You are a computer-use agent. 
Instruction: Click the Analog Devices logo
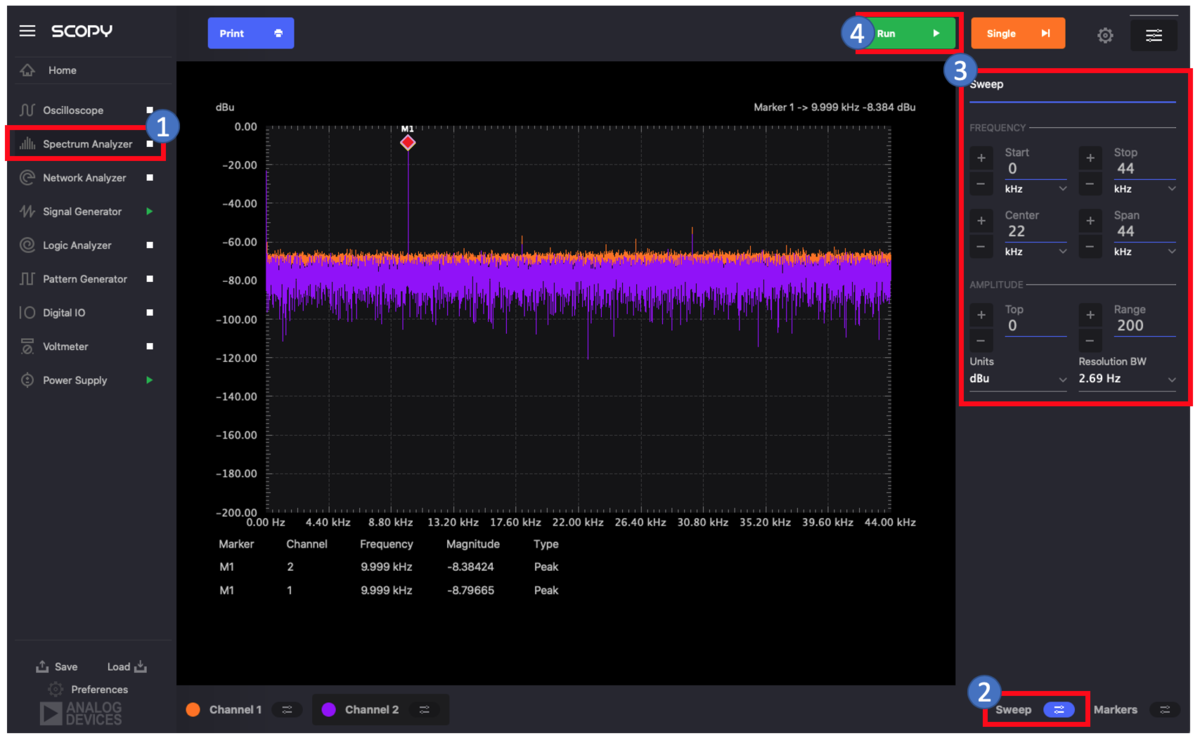[x=81, y=713]
